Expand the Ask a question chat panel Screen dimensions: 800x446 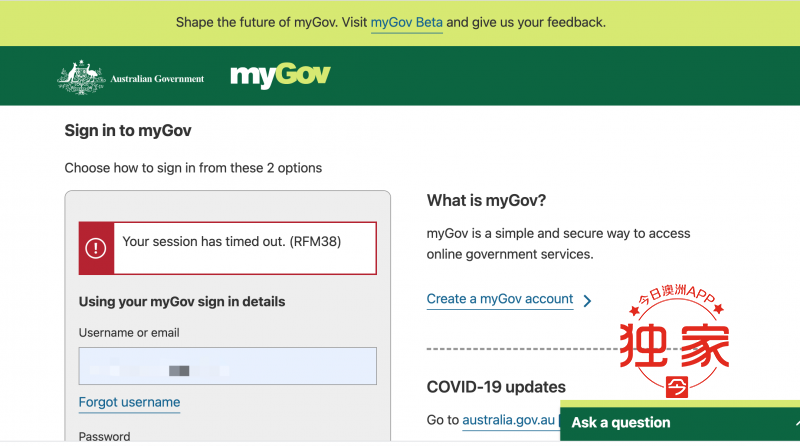[x=680, y=422]
